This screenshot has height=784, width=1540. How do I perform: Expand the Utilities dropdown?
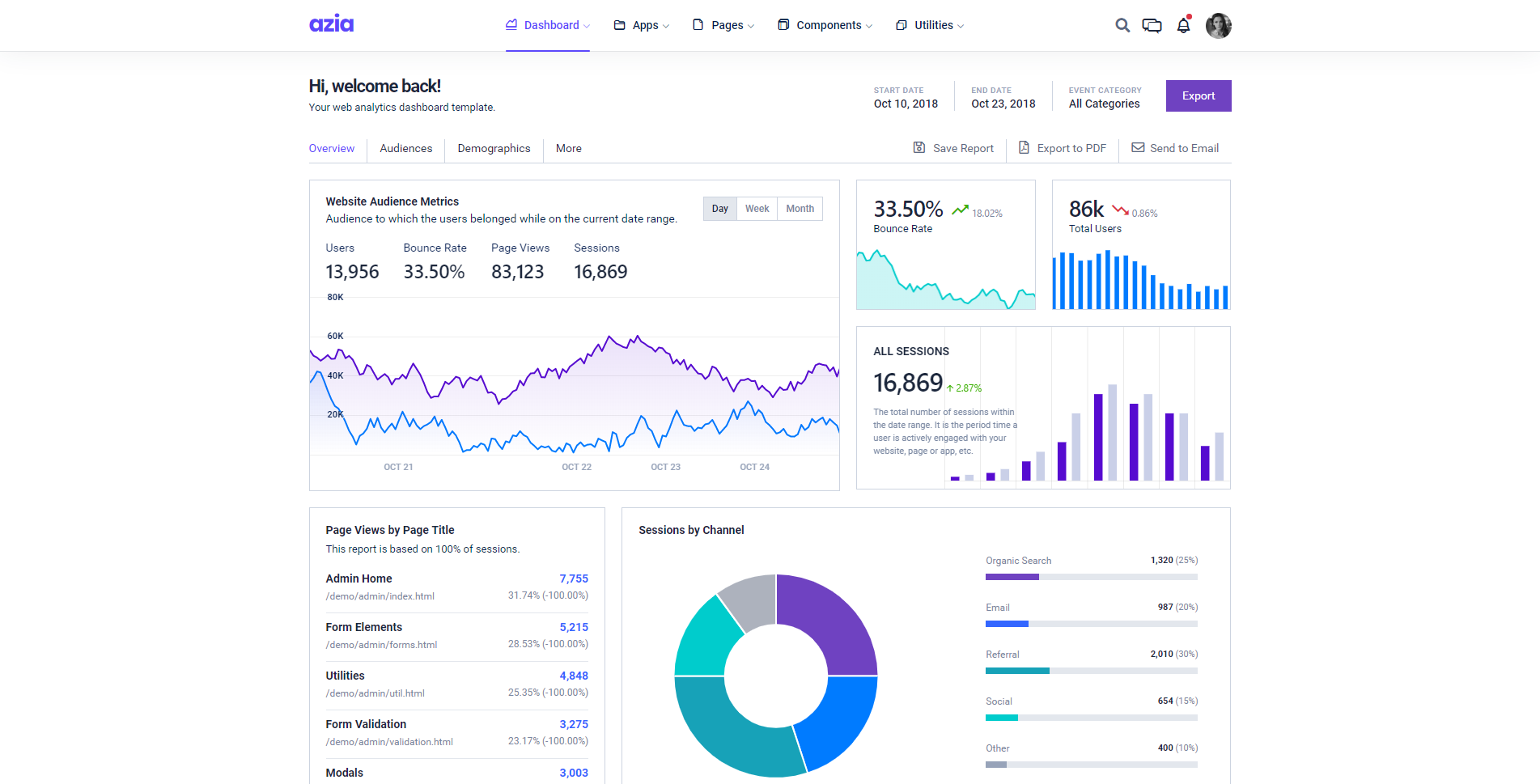click(930, 25)
